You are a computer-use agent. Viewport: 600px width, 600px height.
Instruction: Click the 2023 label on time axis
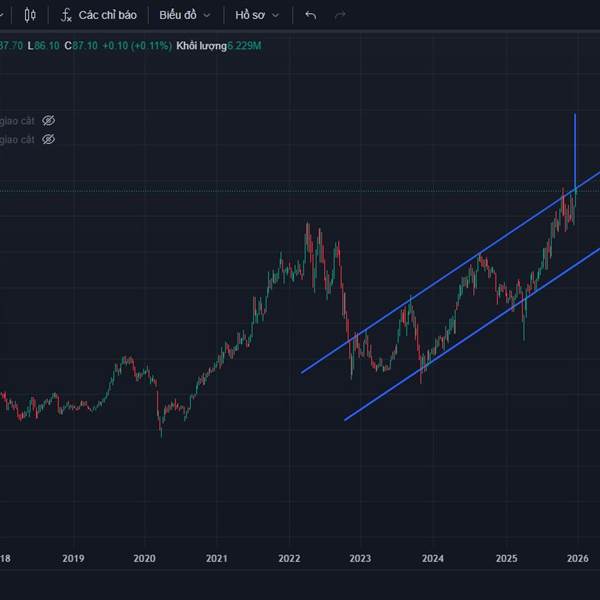click(x=360, y=558)
